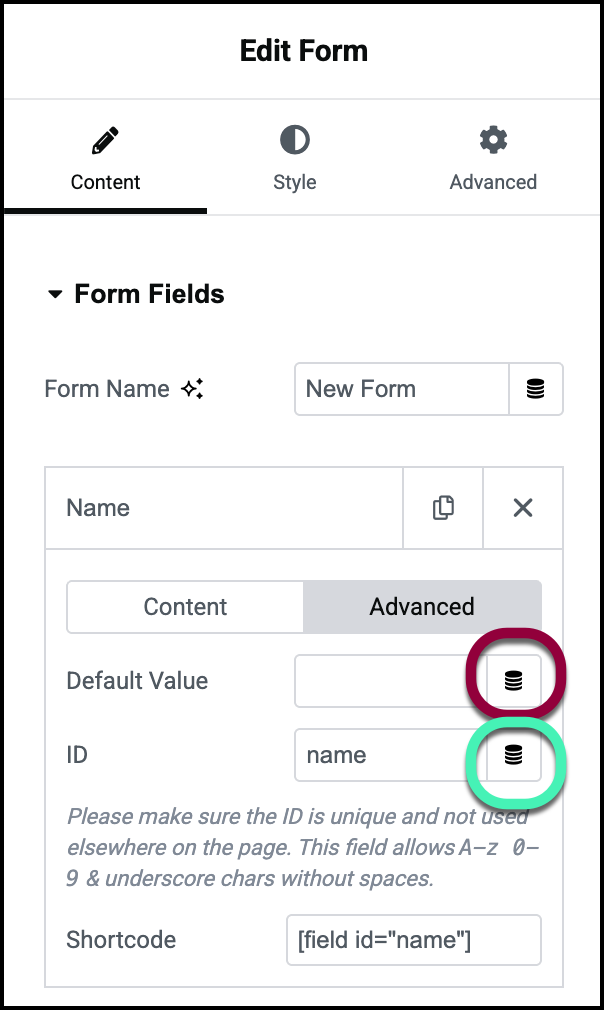Focus the Form Name text input
Image resolution: width=604 pixels, height=1010 pixels.
(x=402, y=389)
